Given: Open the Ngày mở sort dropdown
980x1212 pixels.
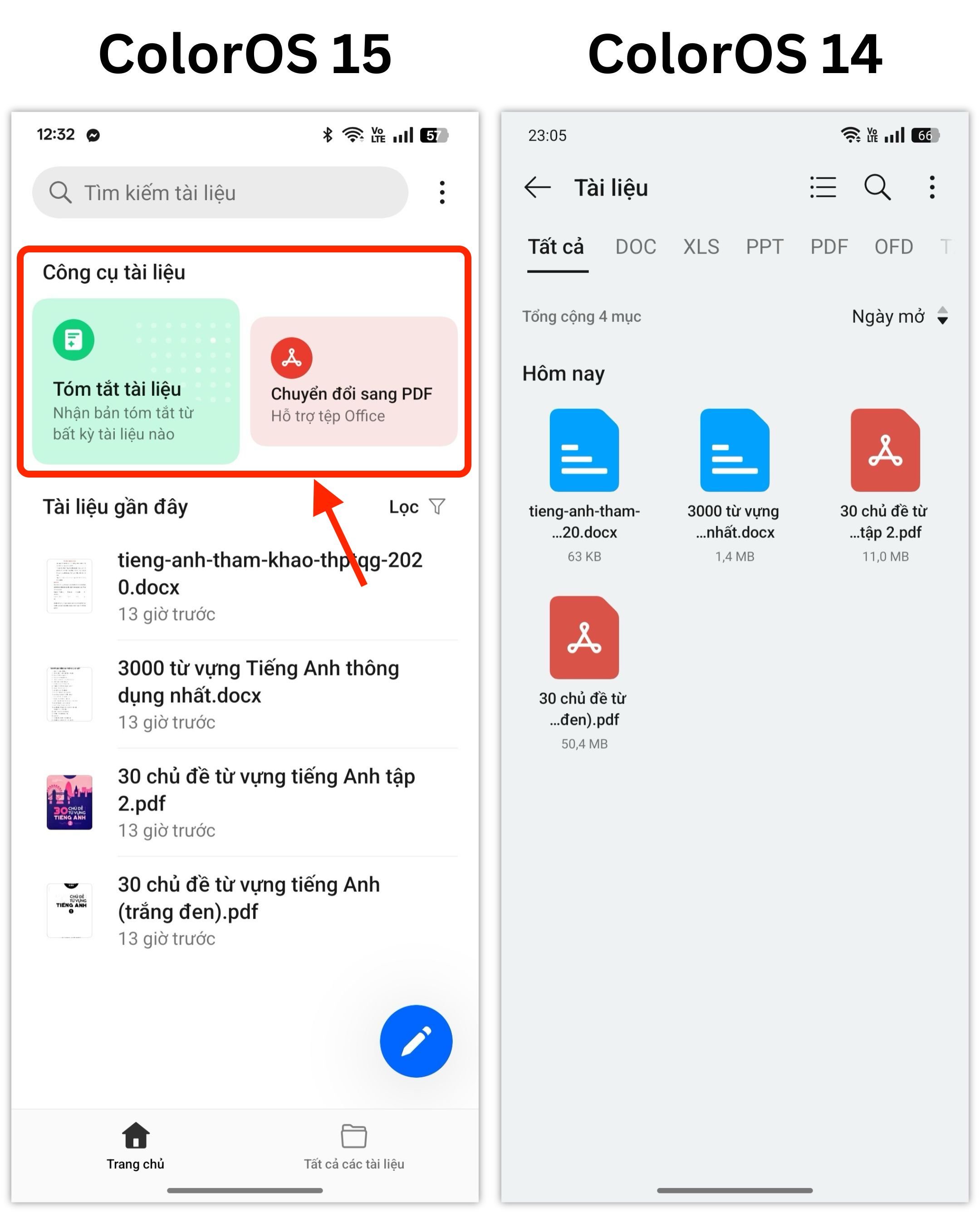Looking at the screenshot, I should click(x=901, y=316).
